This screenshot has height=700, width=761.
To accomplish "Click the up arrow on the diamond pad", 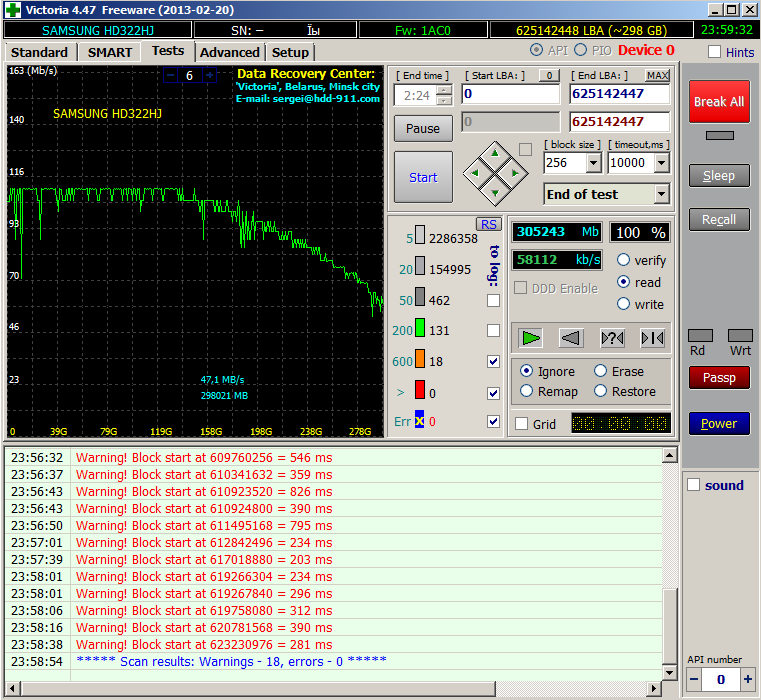I will [x=495, y=153].
